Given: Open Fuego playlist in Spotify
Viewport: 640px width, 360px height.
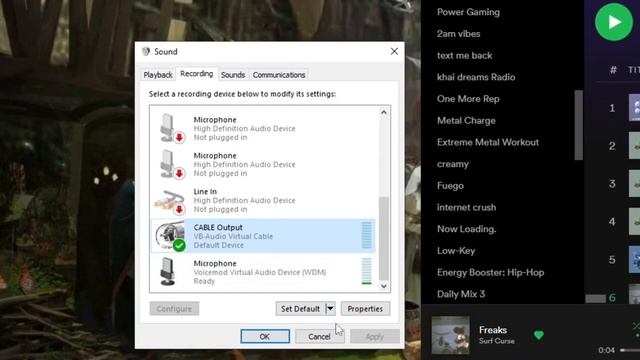Looking at the screenshot, I should (450, 186).
